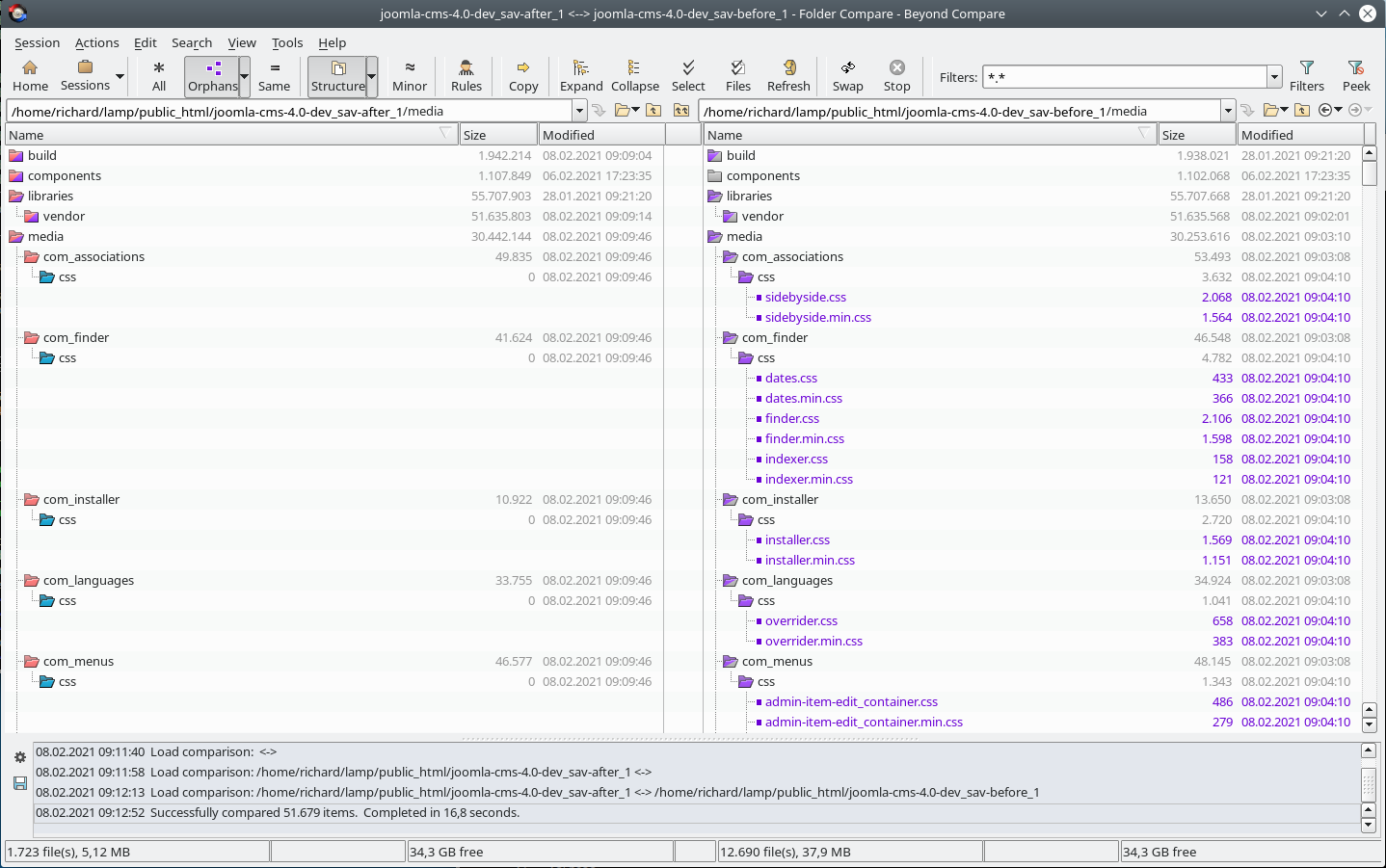Select the 'Successfully compared 51.679 items' log line

[696, 812]
